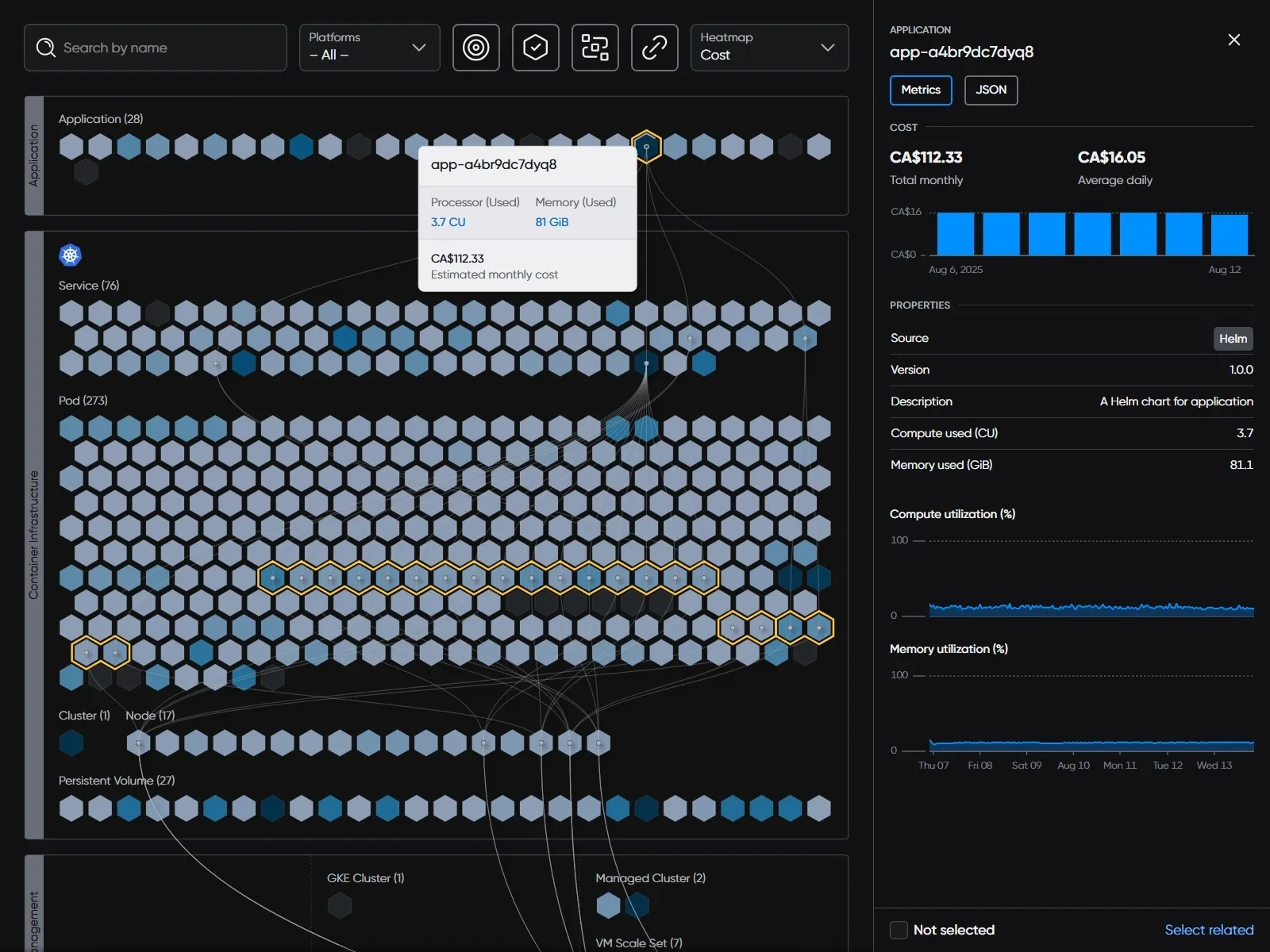Click the Helm source tag
Image resolution: width=1270 pixels, height=952 pixels.
pos(1233,339)
